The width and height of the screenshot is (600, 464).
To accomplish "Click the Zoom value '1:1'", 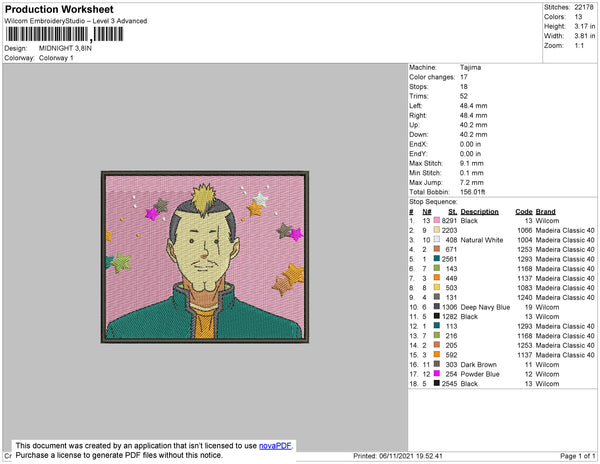I will click(579, 46).
